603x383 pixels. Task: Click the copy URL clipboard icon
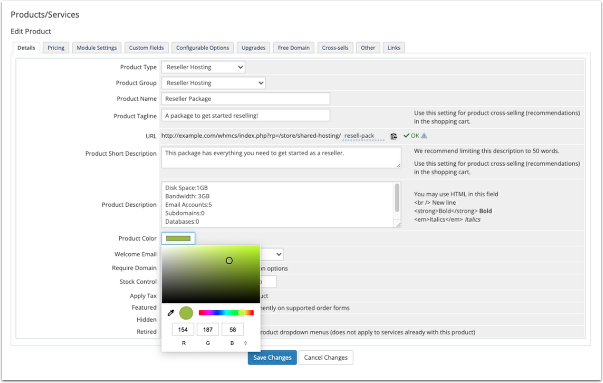tap(393, 136)
